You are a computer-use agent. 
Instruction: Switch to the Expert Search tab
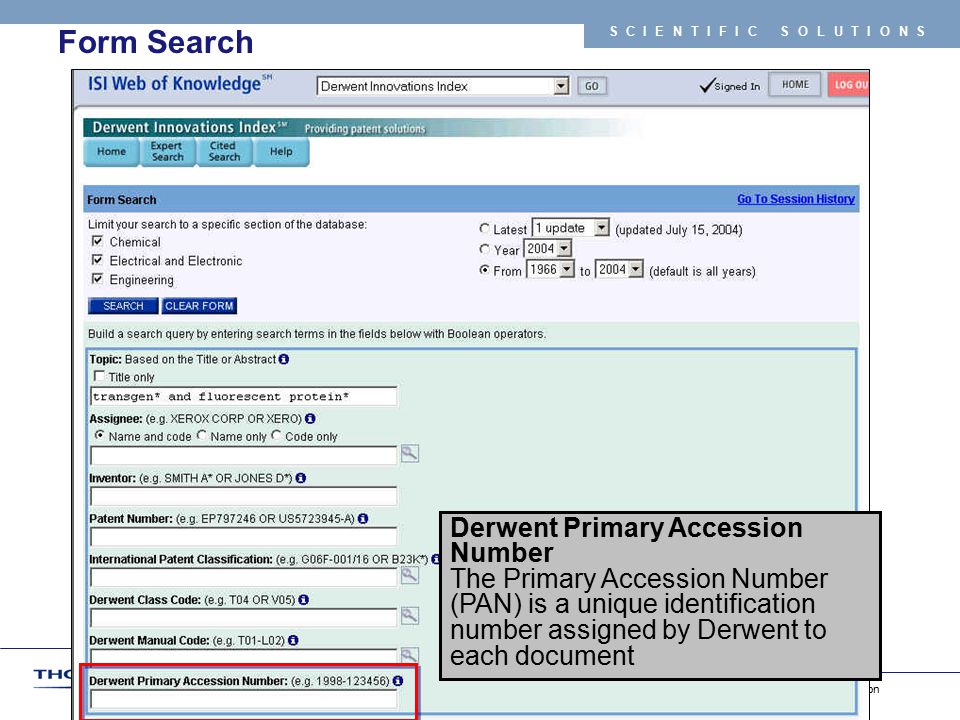[x=167, y=151]
